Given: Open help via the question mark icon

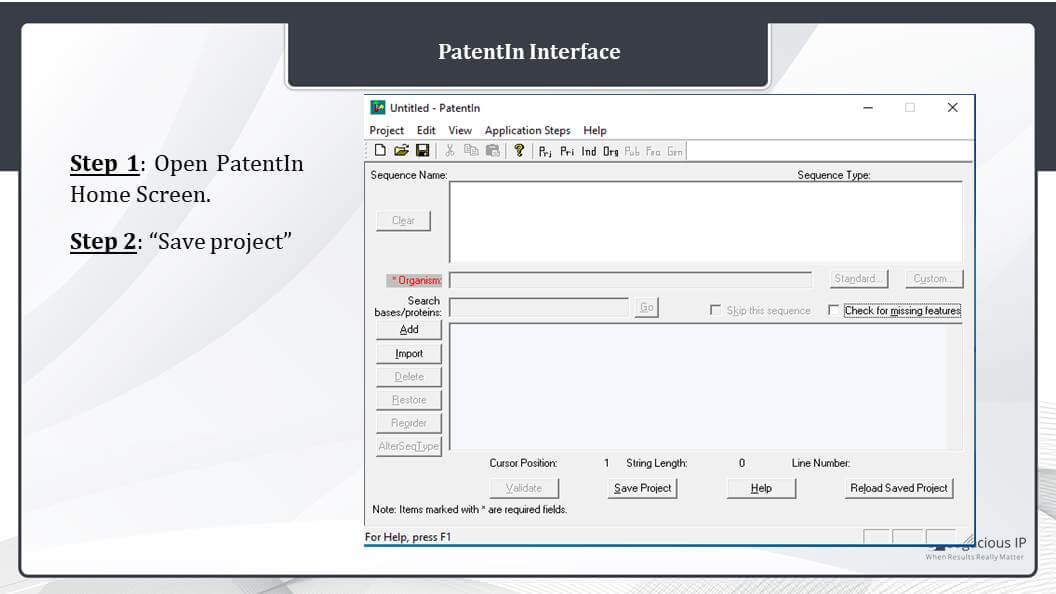Looking at the screenshot, I should (x=519, y=151).
